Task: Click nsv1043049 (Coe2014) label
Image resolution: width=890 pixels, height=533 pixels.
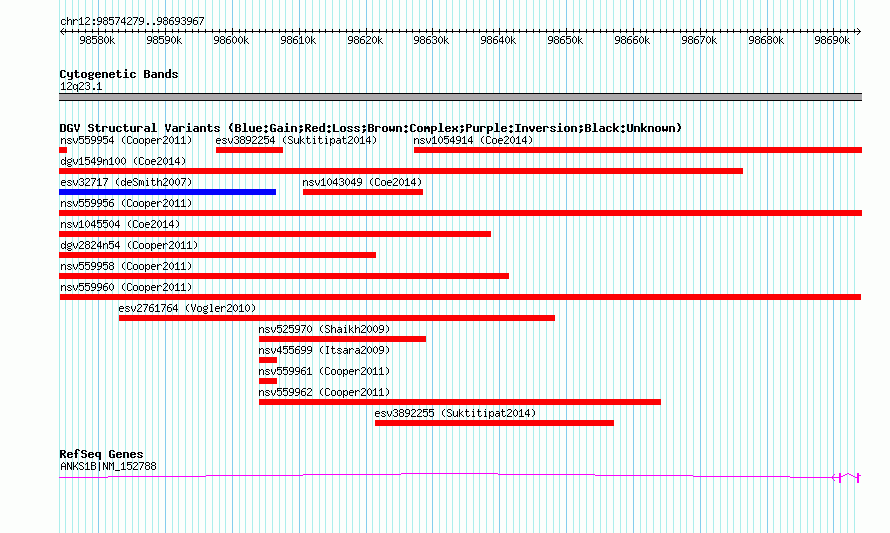Action: (x=362, y=182)
